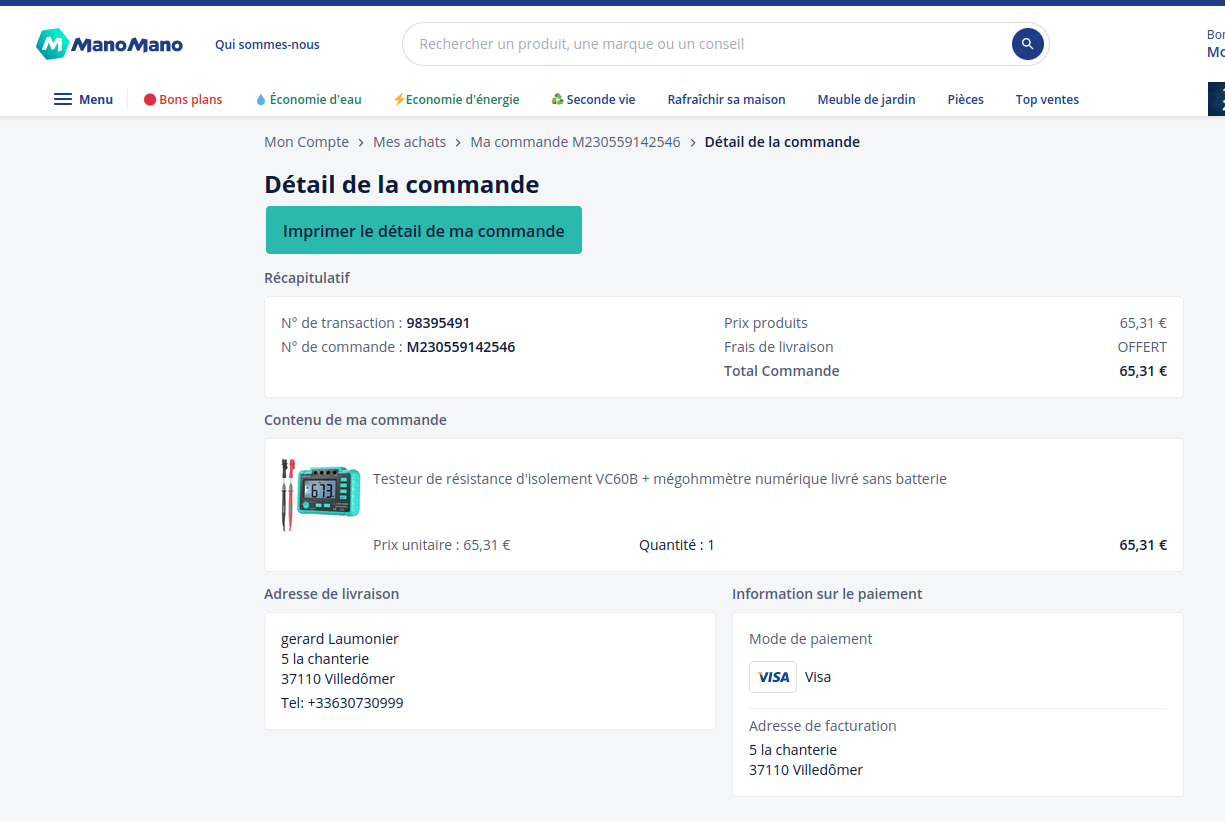The height and width of the screenshot is (821, 1225).
Task: Open the hamburger Menu icon
Action: [x=63, y=99]
